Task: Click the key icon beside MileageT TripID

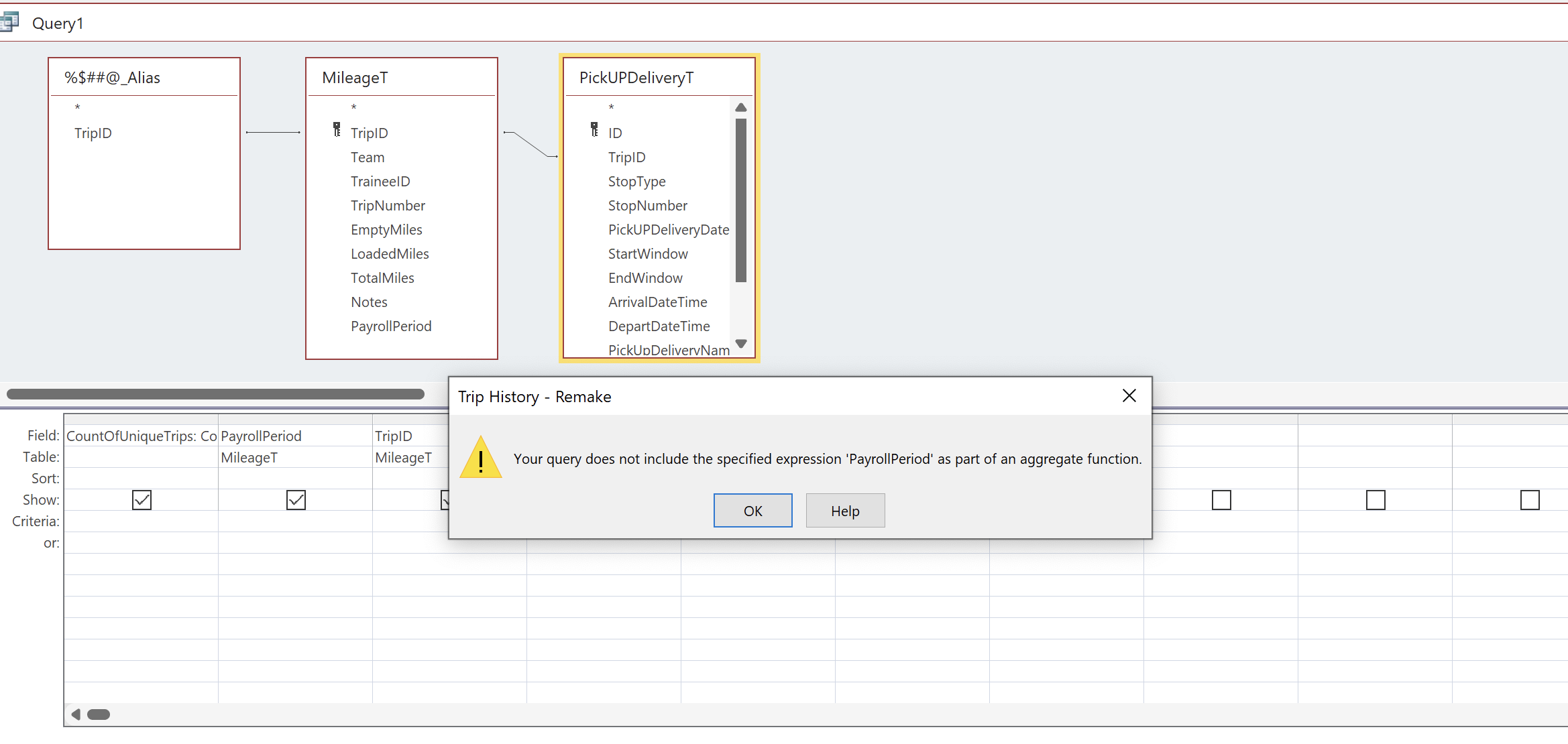Action: coord(337,130)
